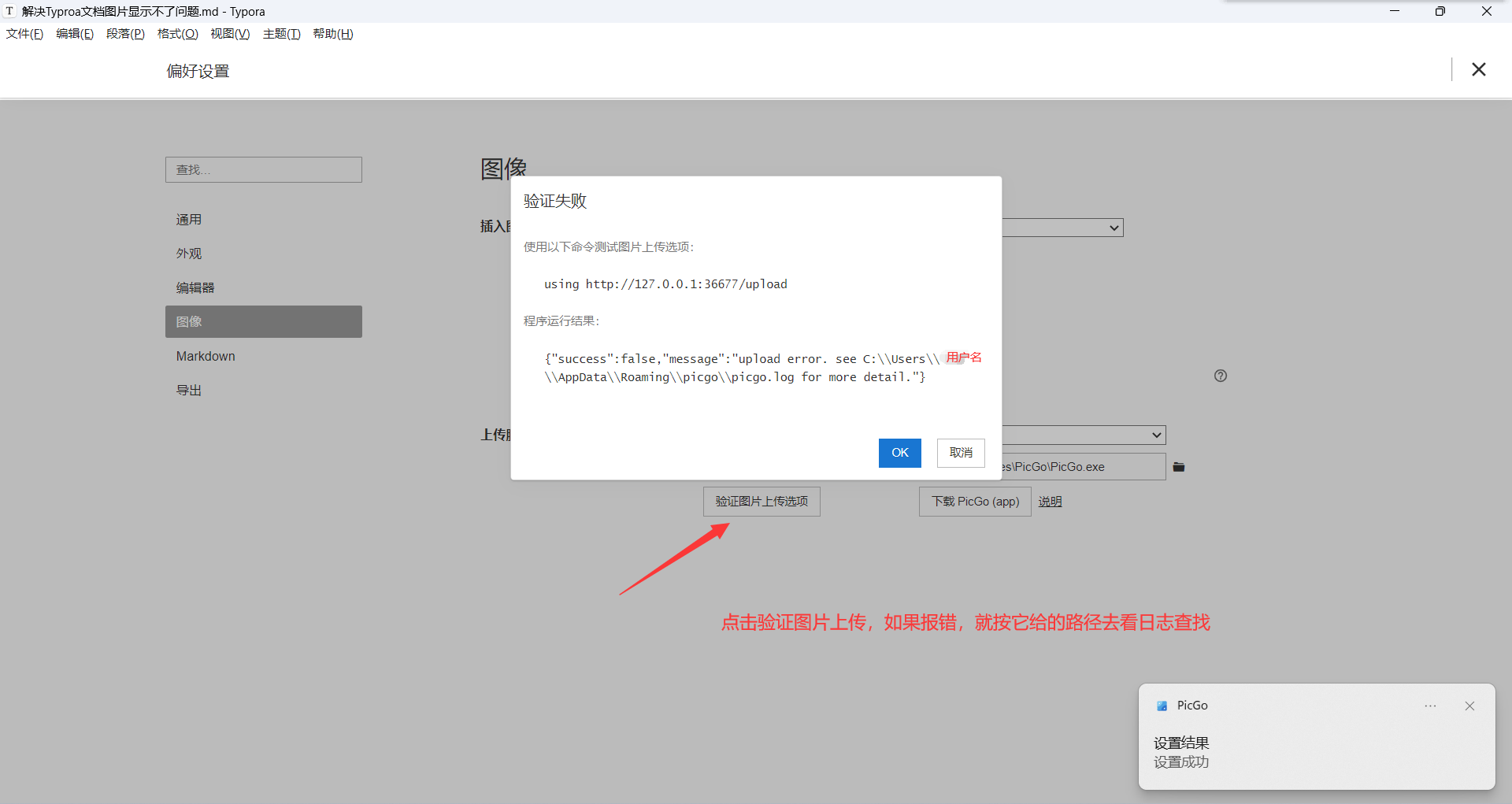Open the 编辑(E) menu

click(75, 34)
